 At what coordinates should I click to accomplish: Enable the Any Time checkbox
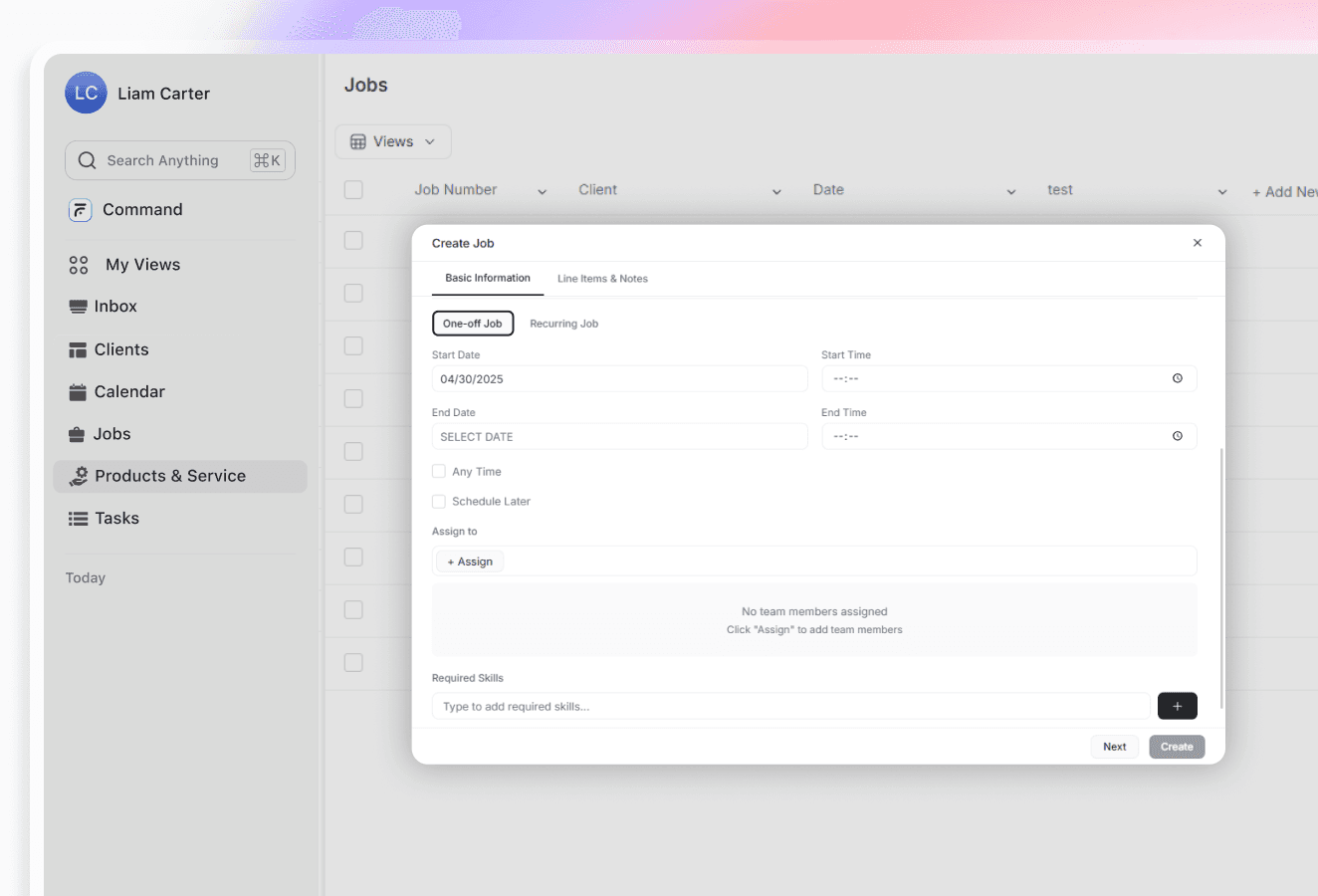coord(439,471)
